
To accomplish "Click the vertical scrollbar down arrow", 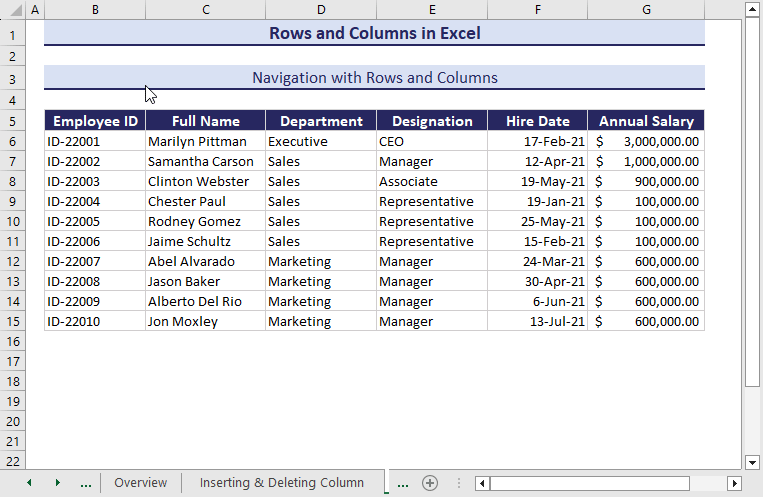I will pos(752,462).
